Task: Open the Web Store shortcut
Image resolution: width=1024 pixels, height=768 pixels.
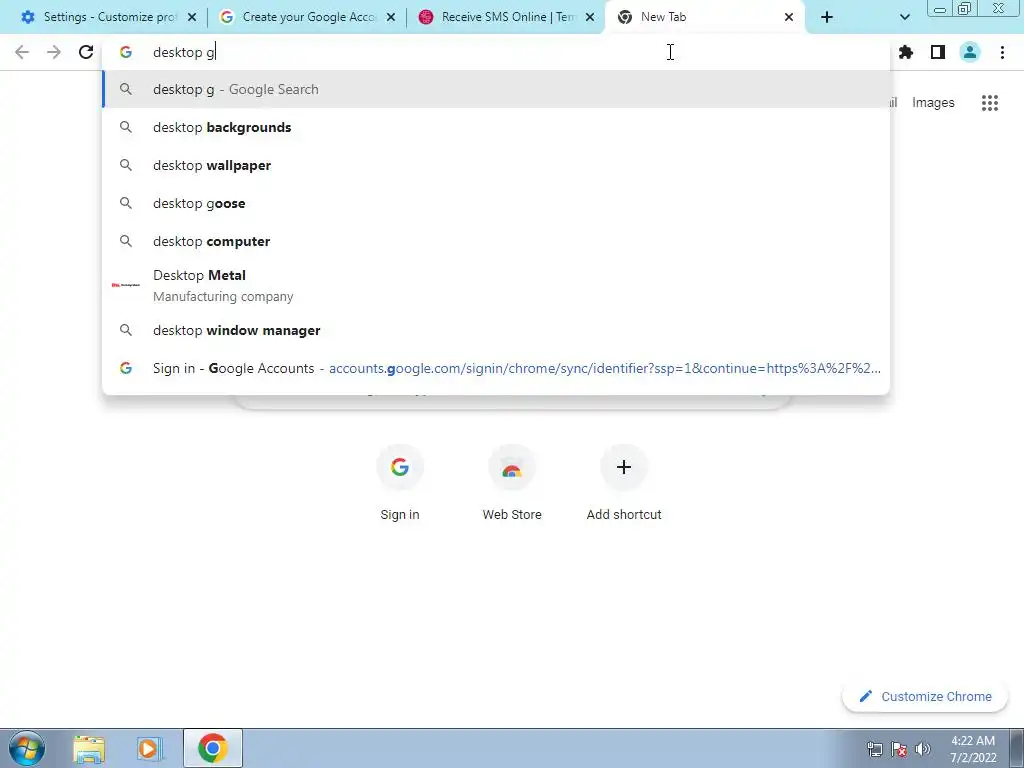Action: 512,482
